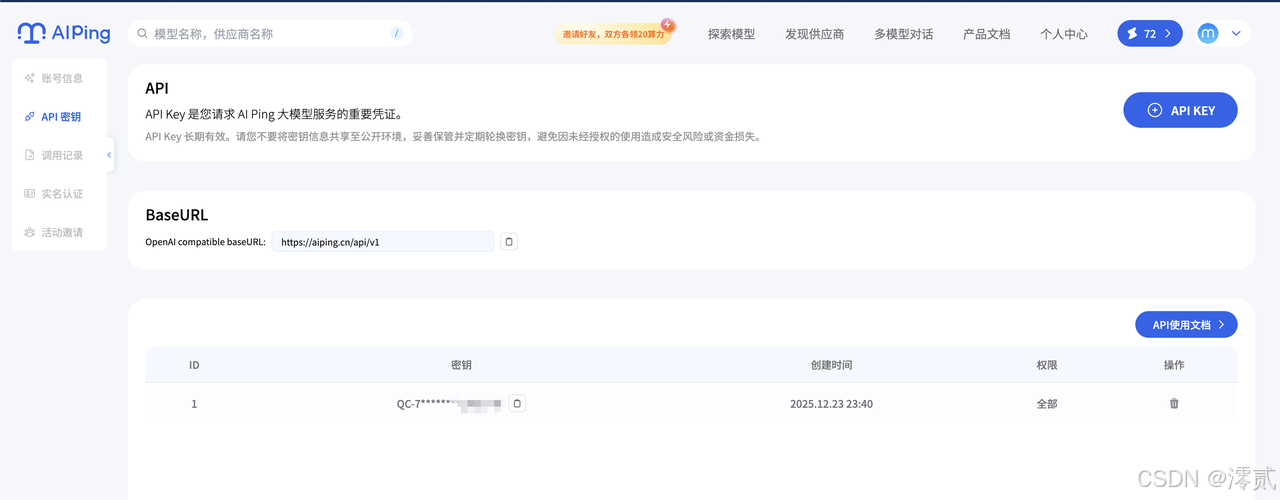Click the ID column header
This screenshot has height=500, width=1280.
click(194, 365)
